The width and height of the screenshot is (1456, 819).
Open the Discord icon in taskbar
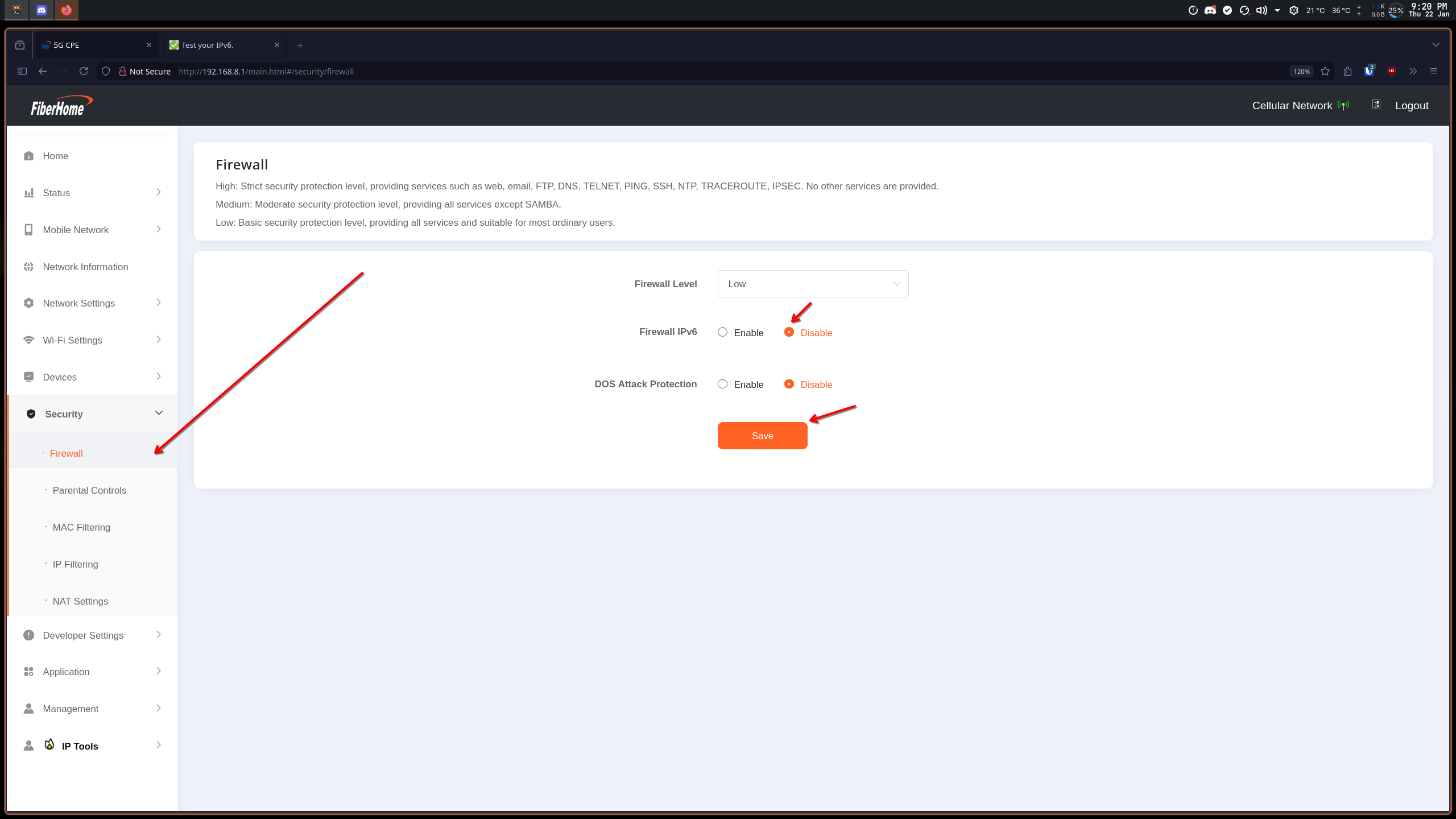tap(42, 10)
